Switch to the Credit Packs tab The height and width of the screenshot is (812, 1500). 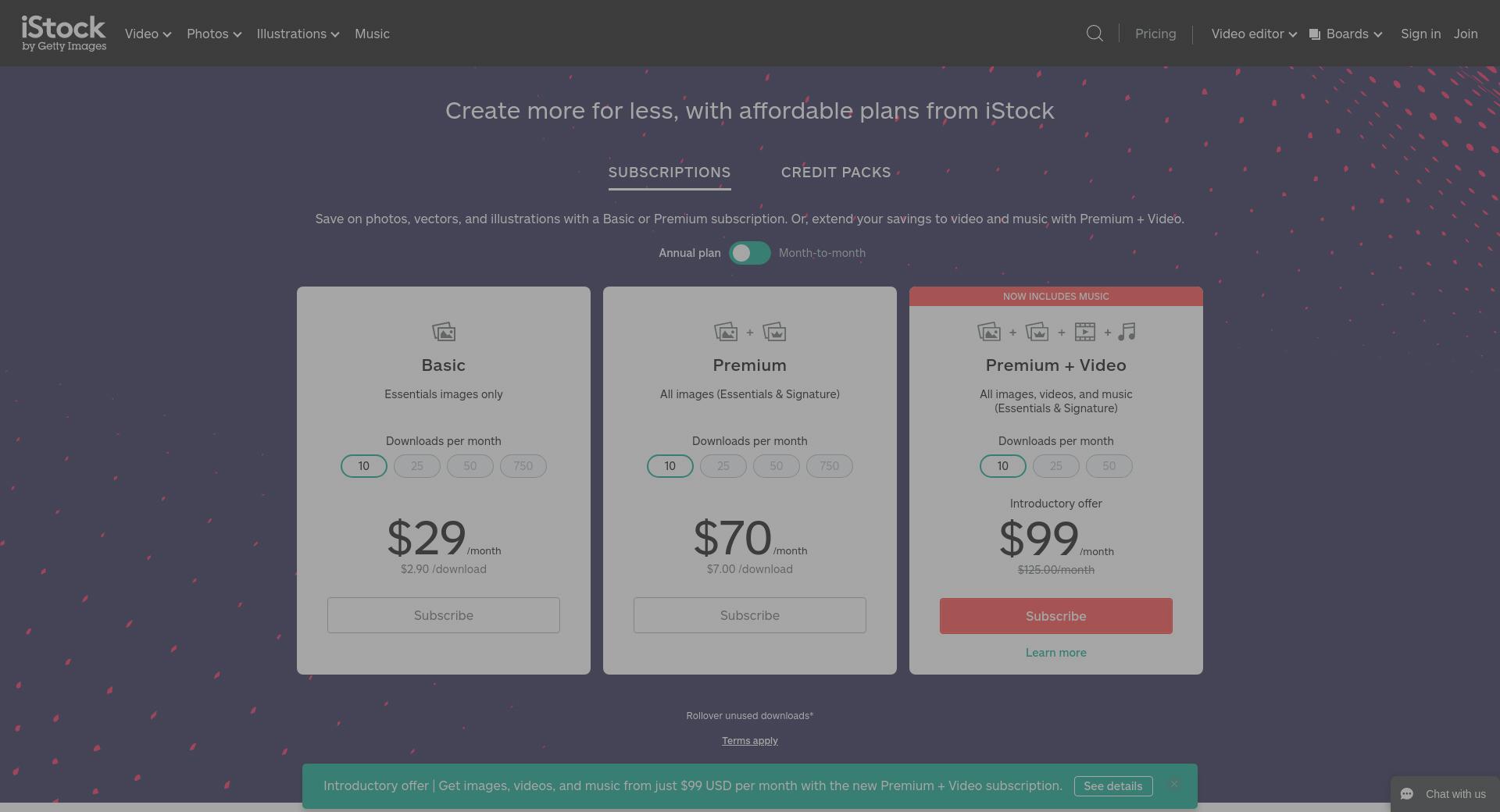[x=836, y=173]
